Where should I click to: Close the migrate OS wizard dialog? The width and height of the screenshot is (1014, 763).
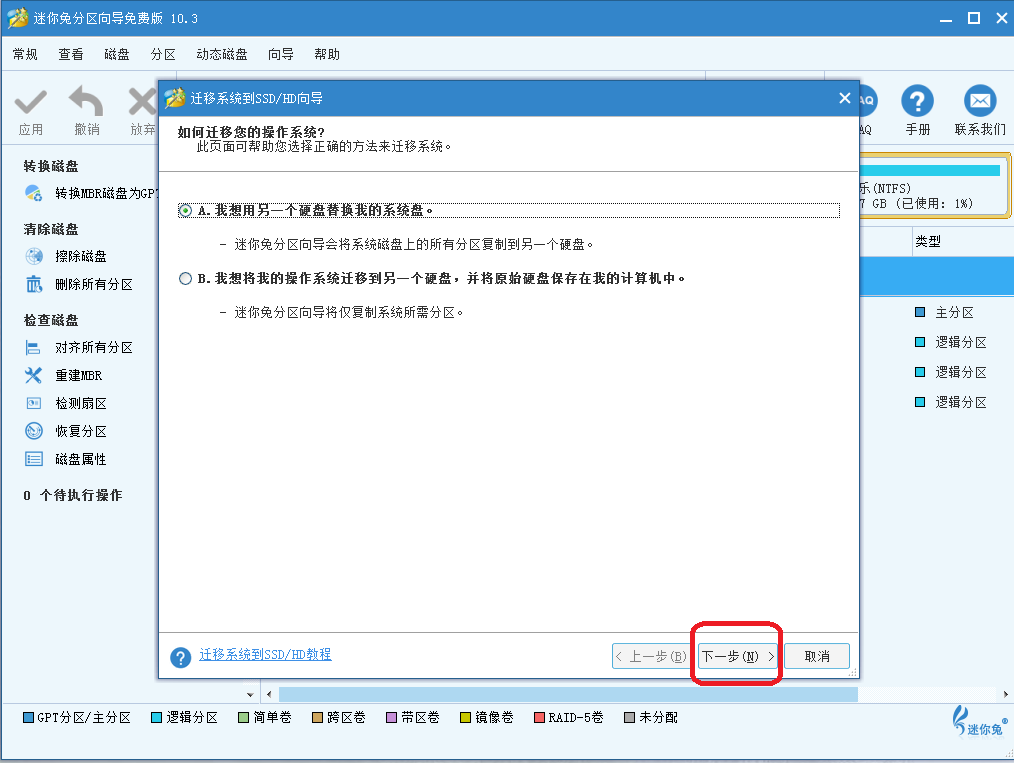[845, 98]
